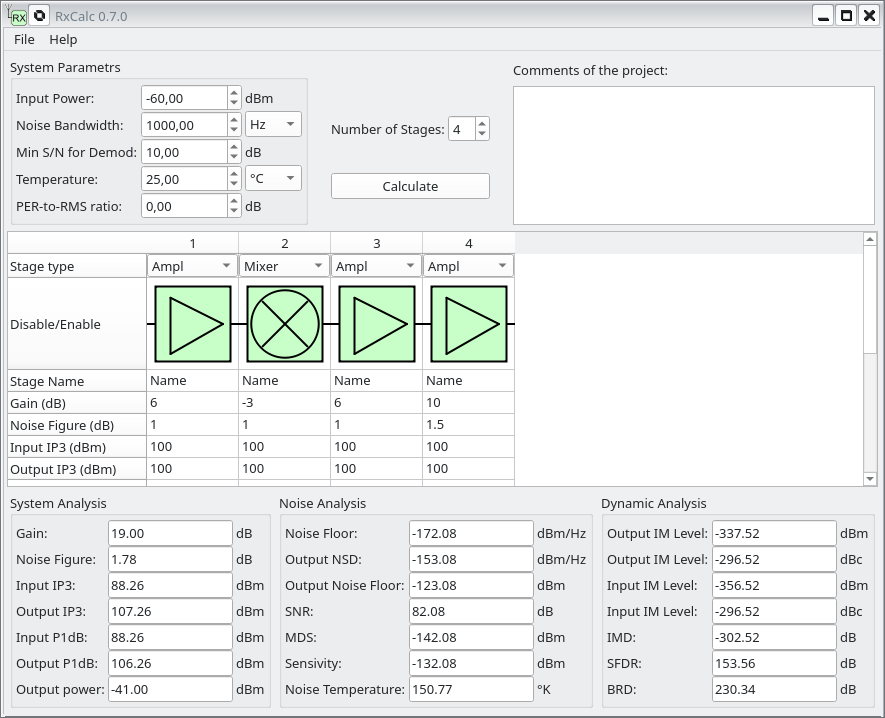Screen dimensions: 885x718
Task: Toggle the stage 2 mixer block icon
Action: tap(285, 324)
